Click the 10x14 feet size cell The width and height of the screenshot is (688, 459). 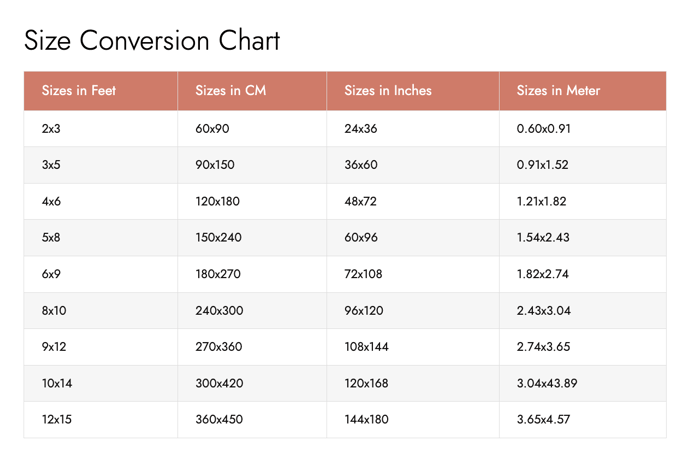click(x=57, y=383)
